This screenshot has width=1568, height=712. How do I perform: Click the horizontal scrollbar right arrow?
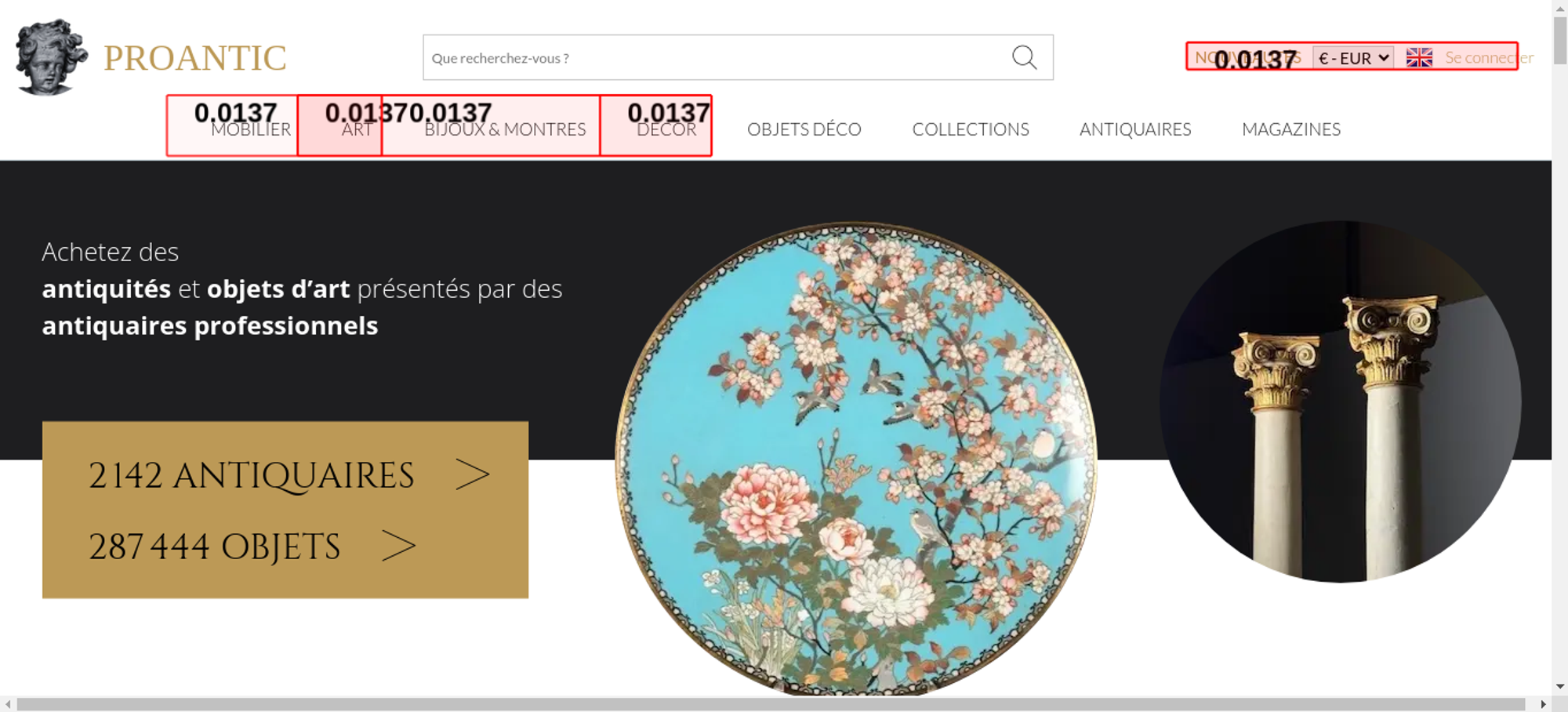1543,704
